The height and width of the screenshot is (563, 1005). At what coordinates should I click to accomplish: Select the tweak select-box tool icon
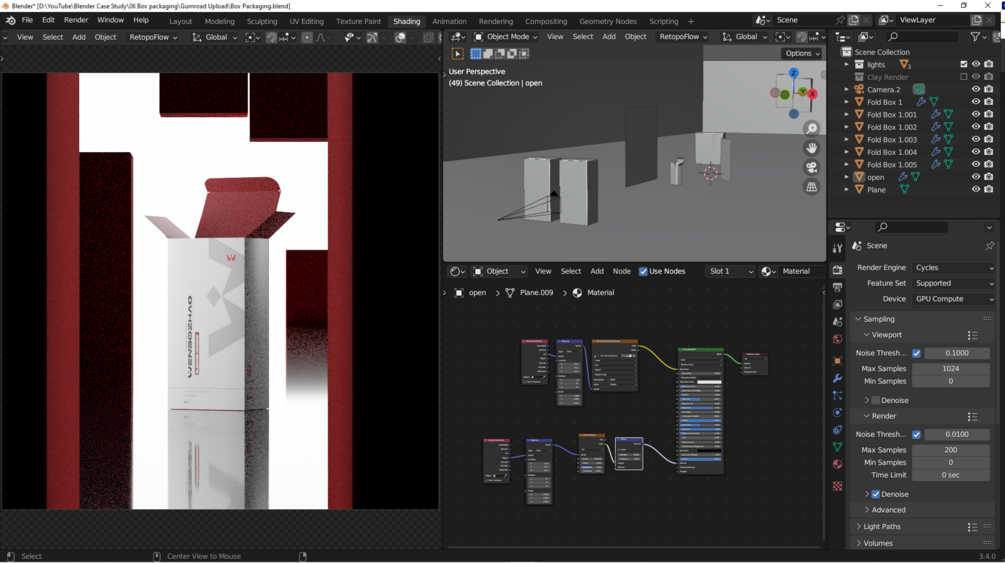click(x=458, y=54)
